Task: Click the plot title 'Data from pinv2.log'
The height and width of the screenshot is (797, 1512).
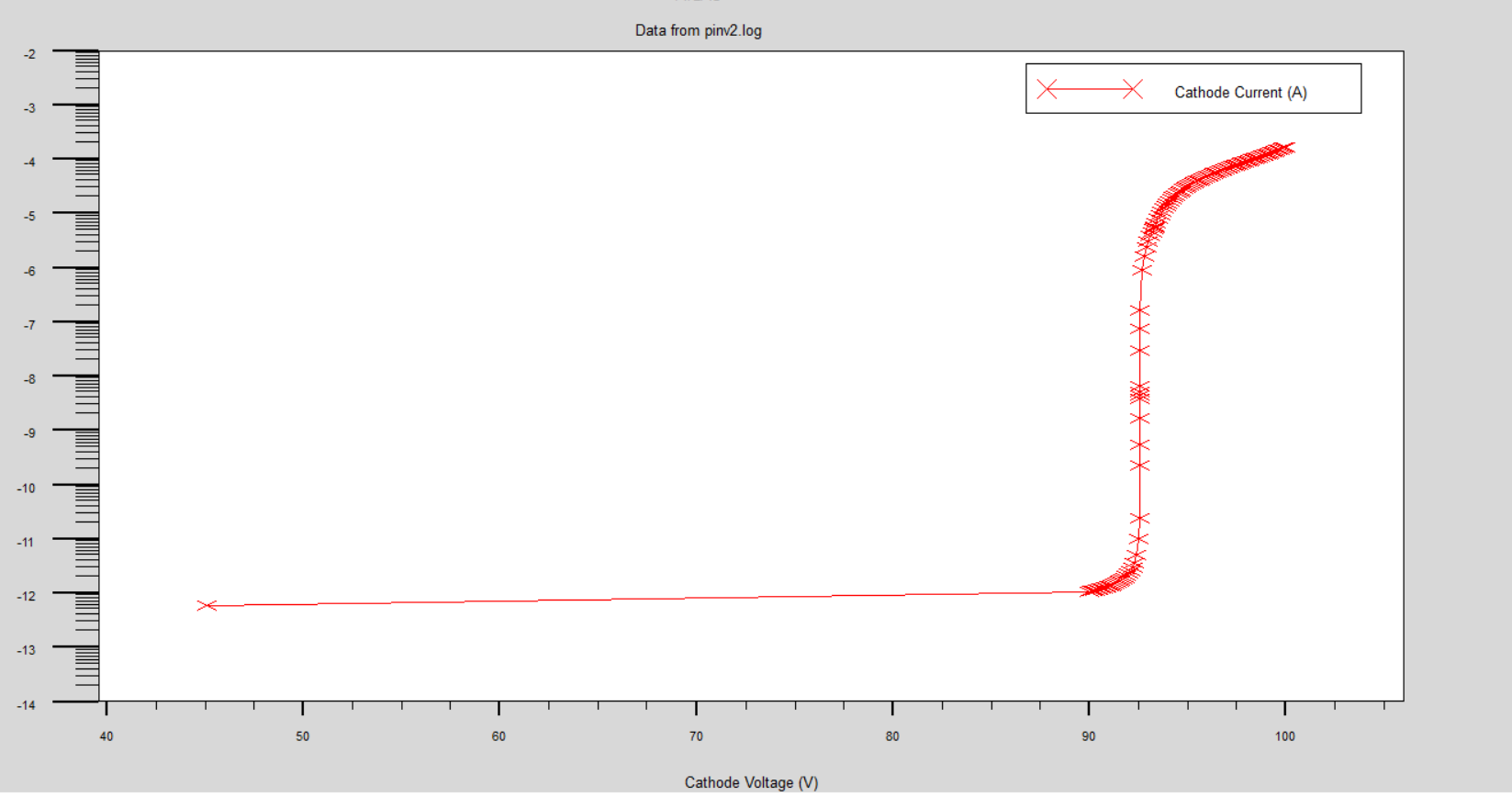Action: (x=698, y=30)
